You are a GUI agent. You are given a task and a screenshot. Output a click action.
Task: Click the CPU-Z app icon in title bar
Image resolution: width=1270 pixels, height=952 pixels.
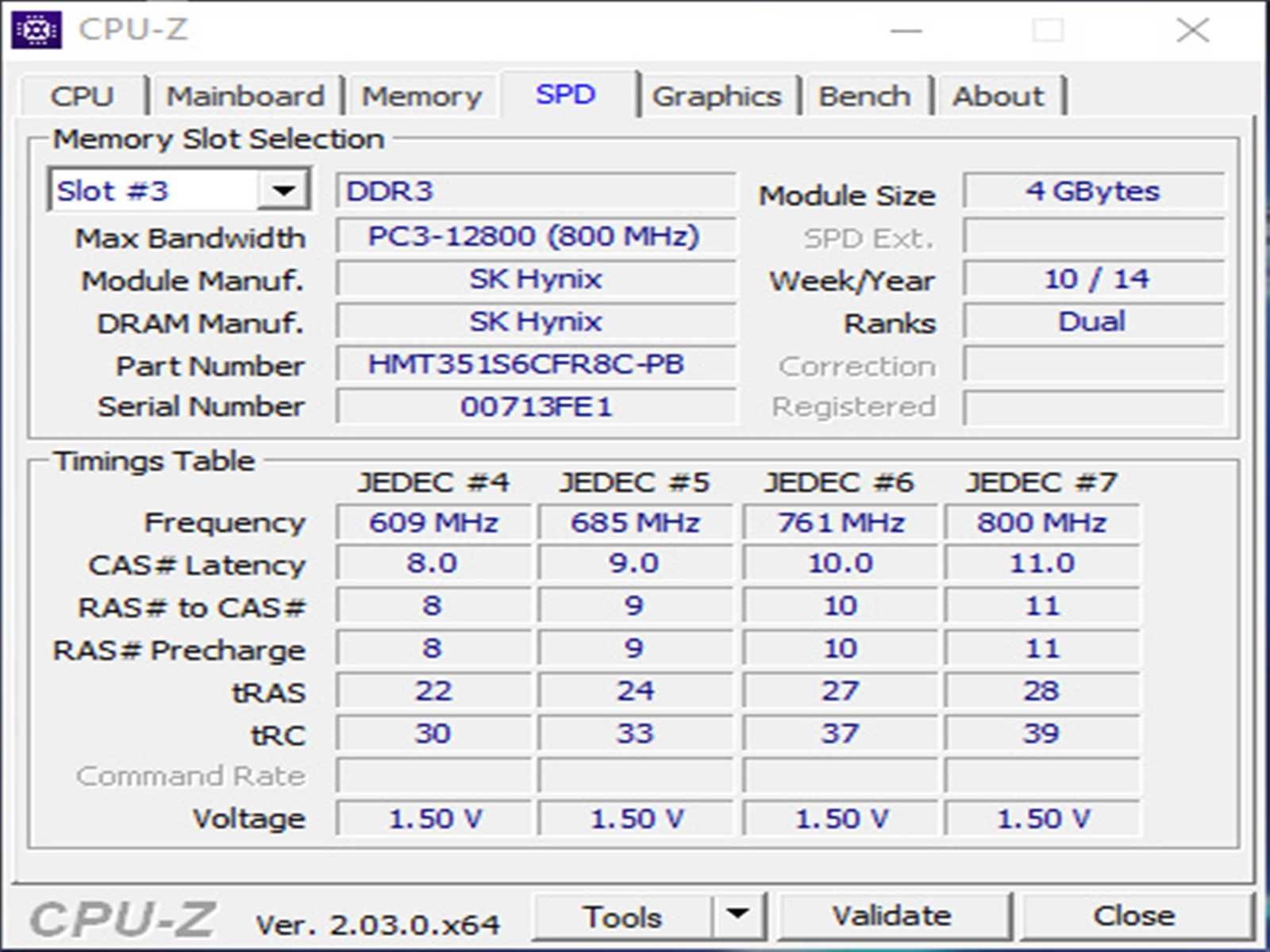[37, 30]
